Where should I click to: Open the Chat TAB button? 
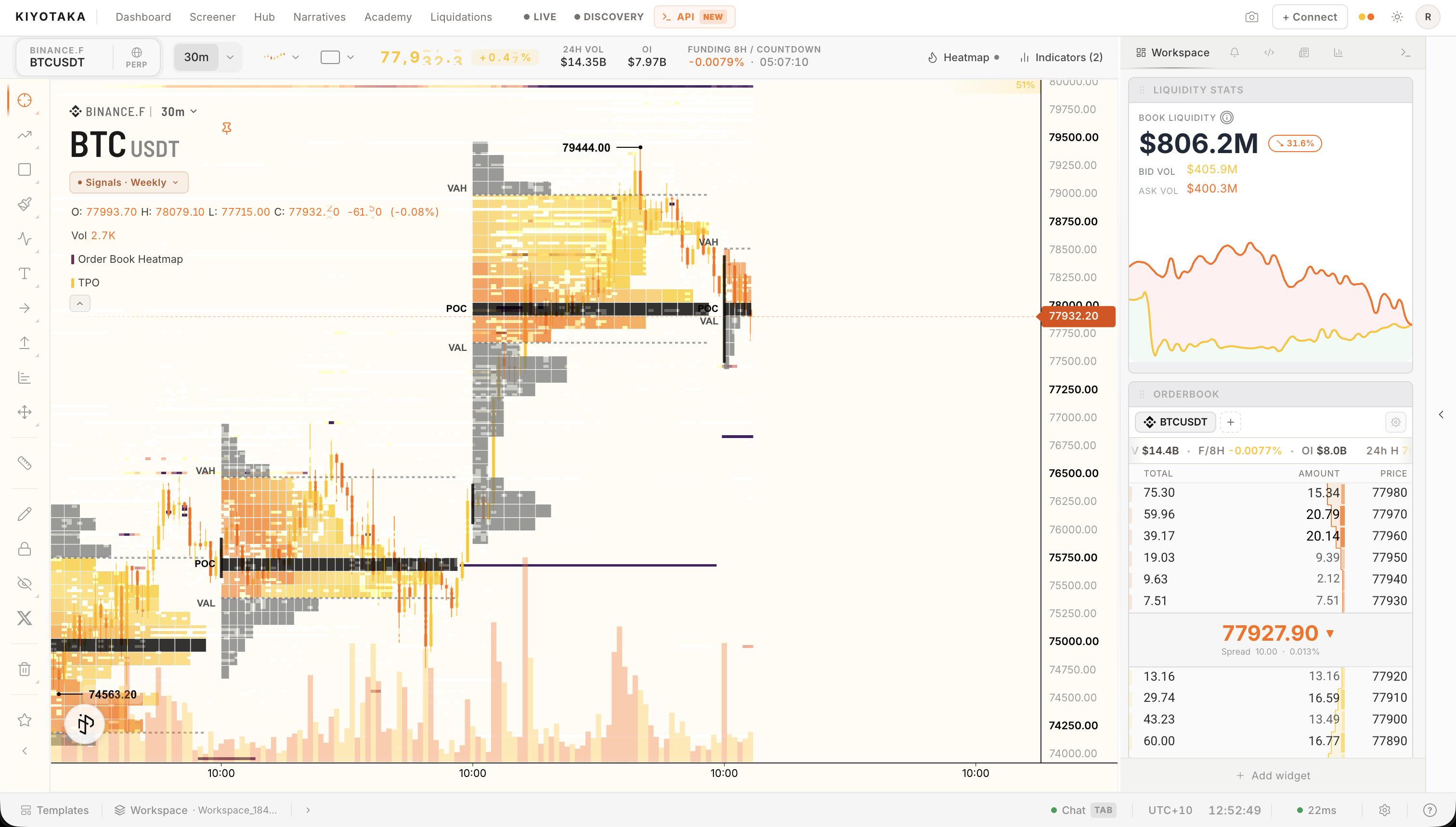pos(1083,811)
